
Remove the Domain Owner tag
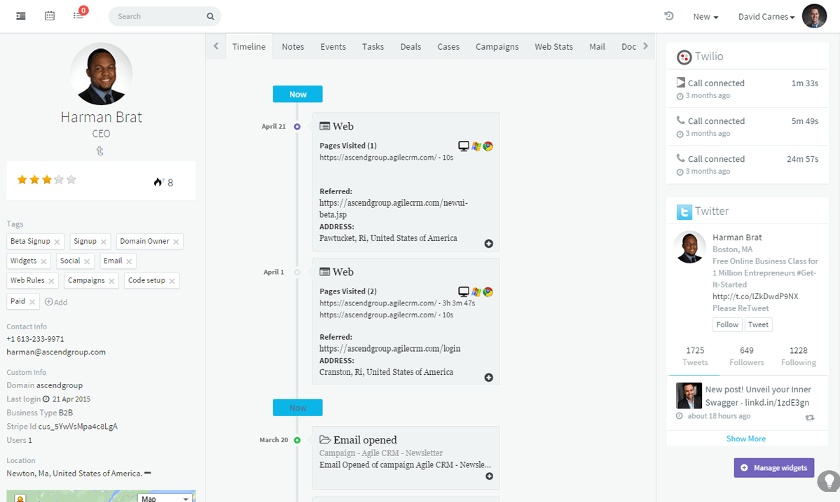[176, 242]
